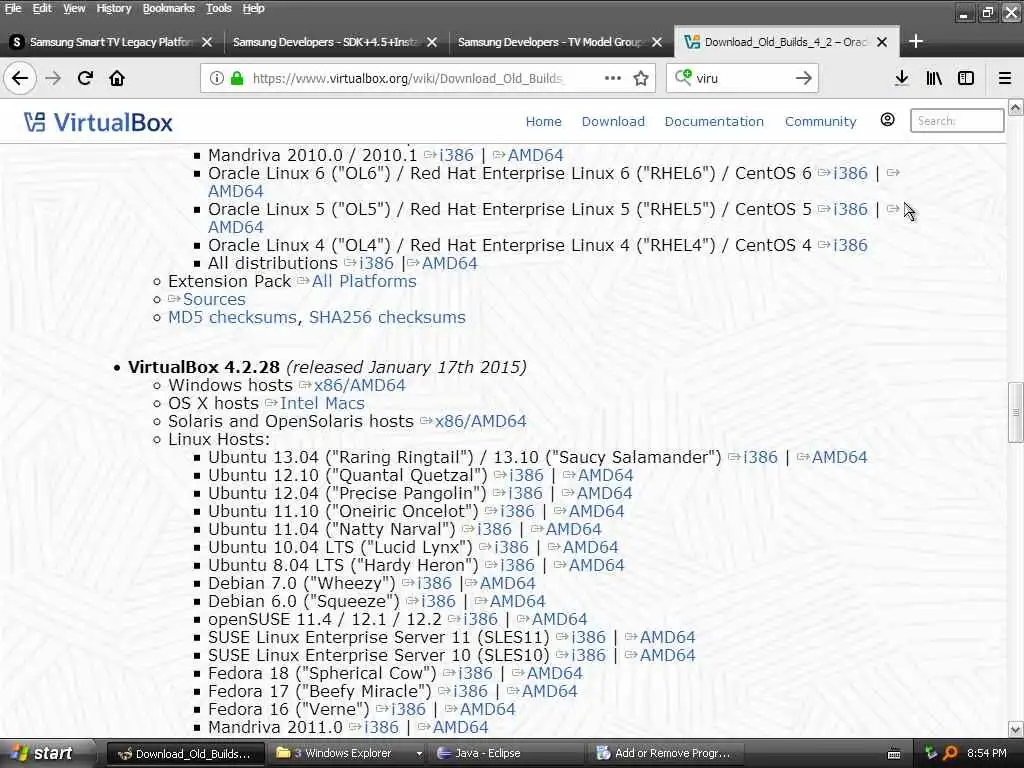Open the Firefox hamburger menu
1024x768 pixels.
tap(1005, 78)
